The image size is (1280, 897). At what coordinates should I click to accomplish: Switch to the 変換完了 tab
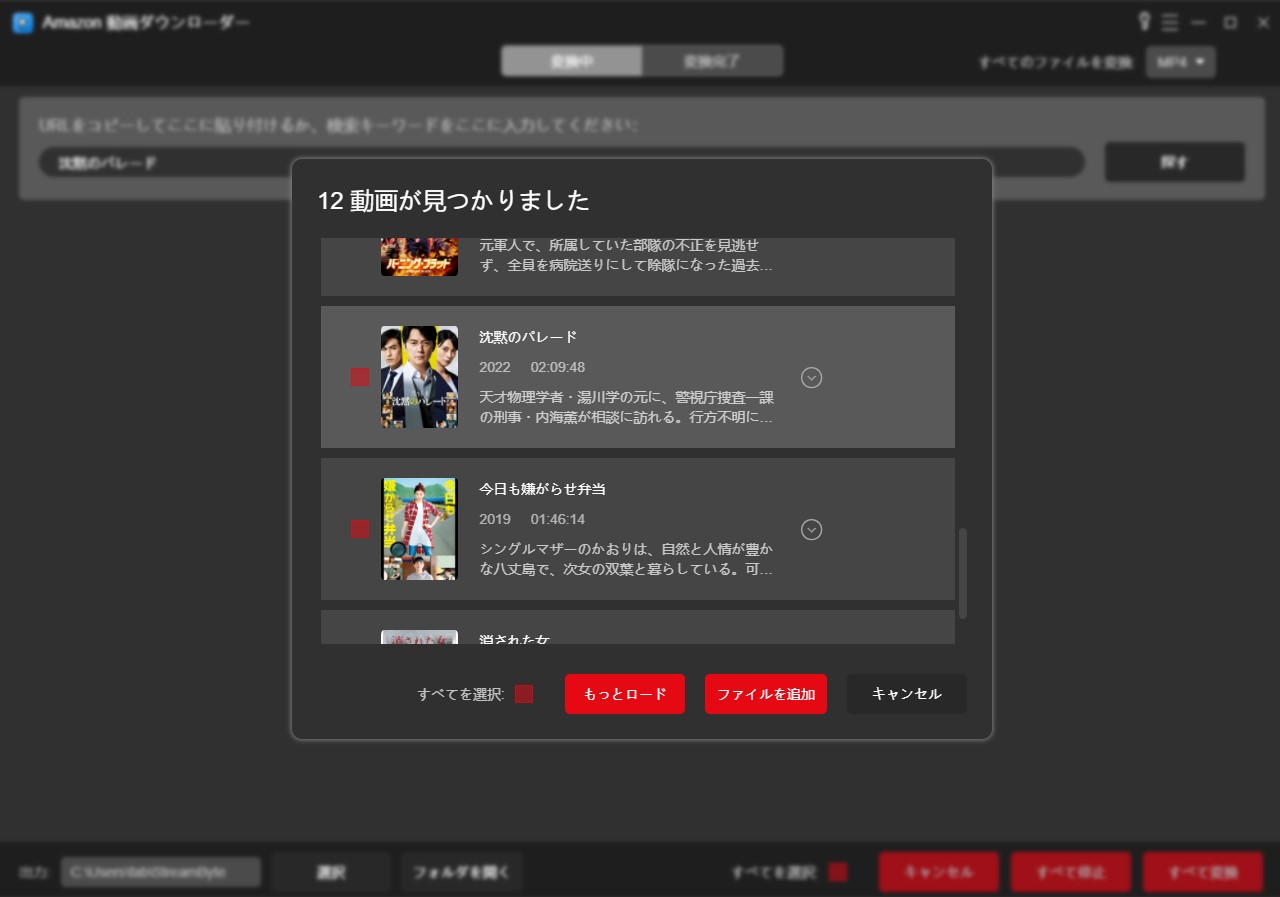pos(712,61)
